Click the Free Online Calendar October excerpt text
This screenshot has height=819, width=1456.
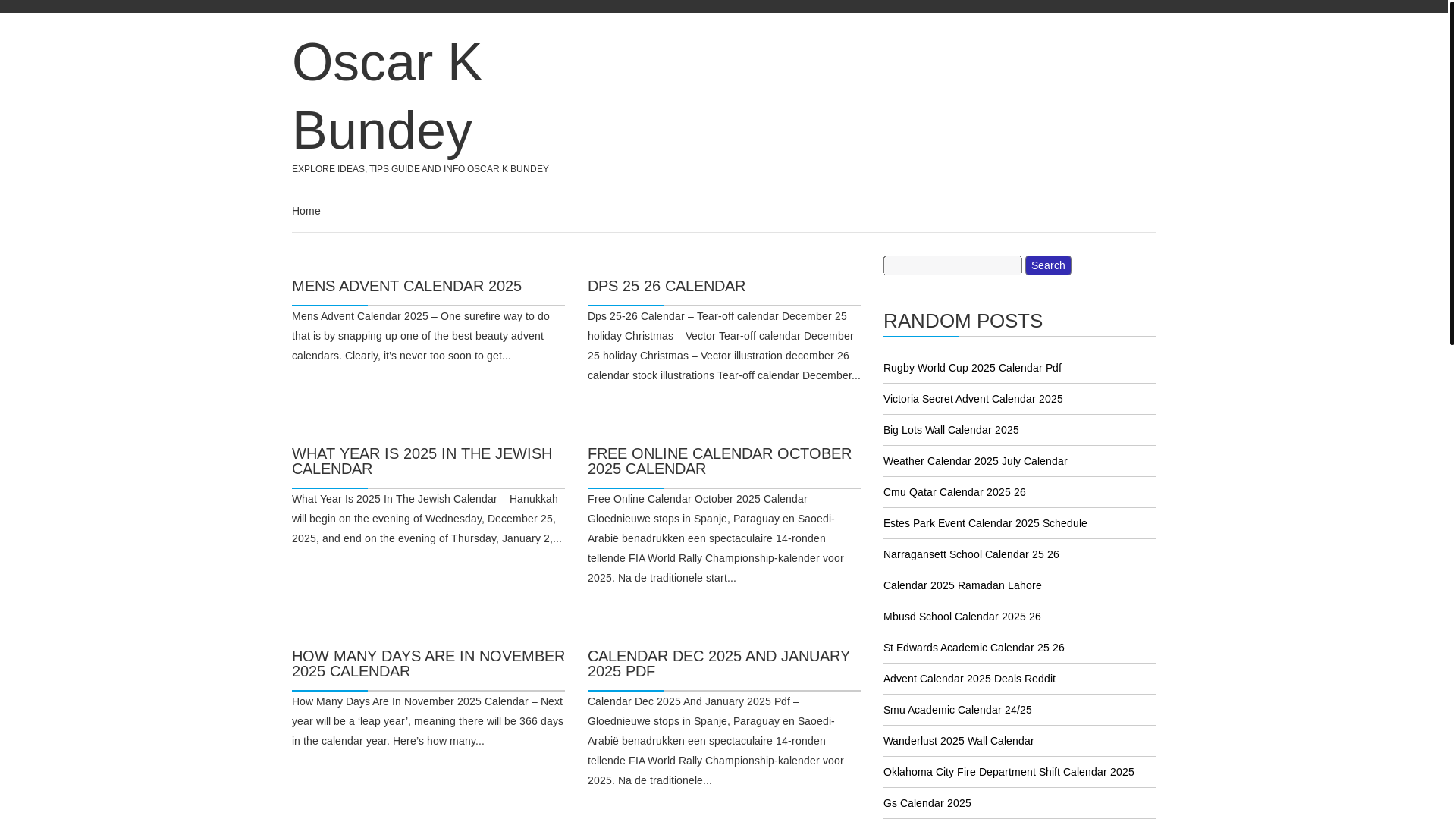pos(716,538)
